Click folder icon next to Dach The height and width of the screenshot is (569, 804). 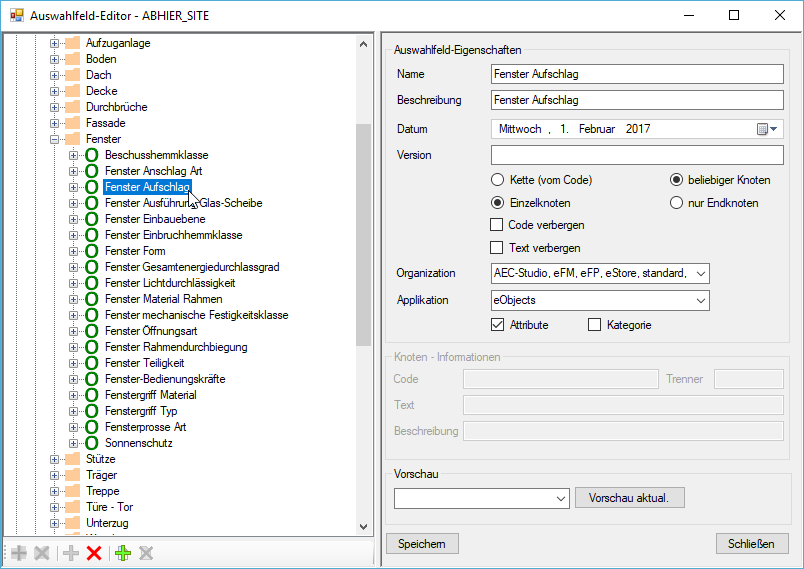pos(72,75)
